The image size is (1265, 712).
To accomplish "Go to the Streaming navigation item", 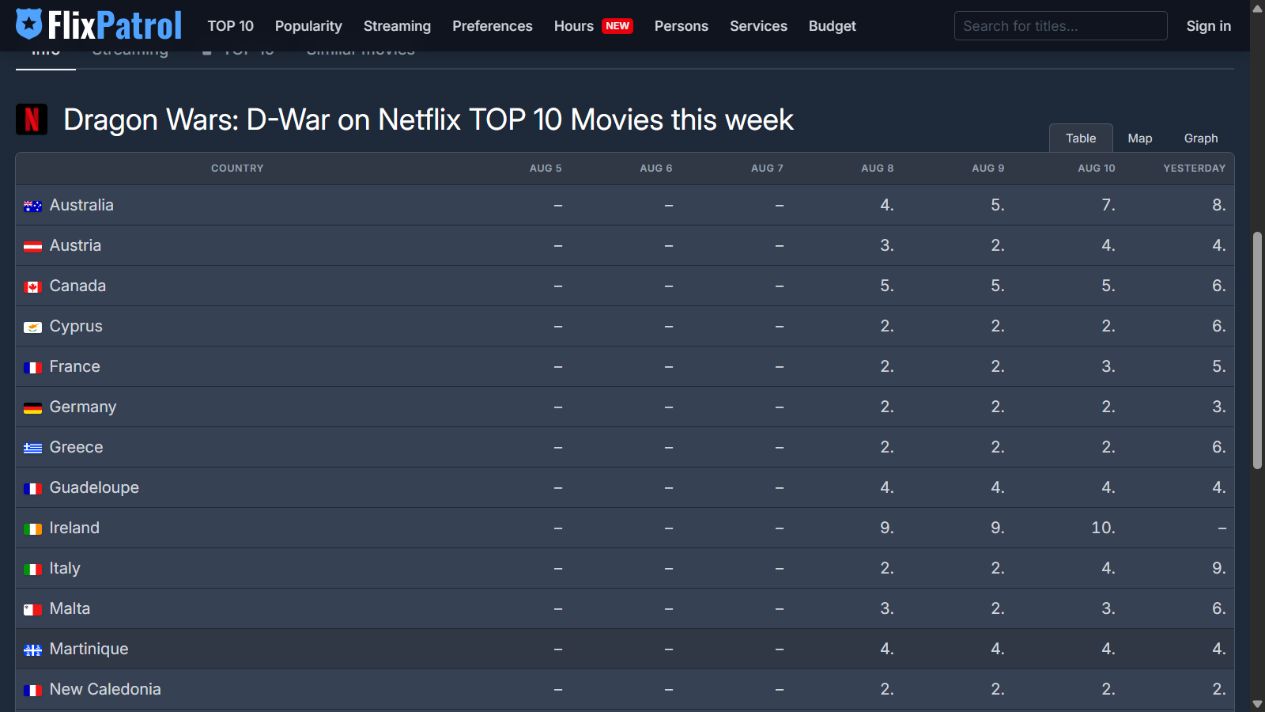I will 397,26.
